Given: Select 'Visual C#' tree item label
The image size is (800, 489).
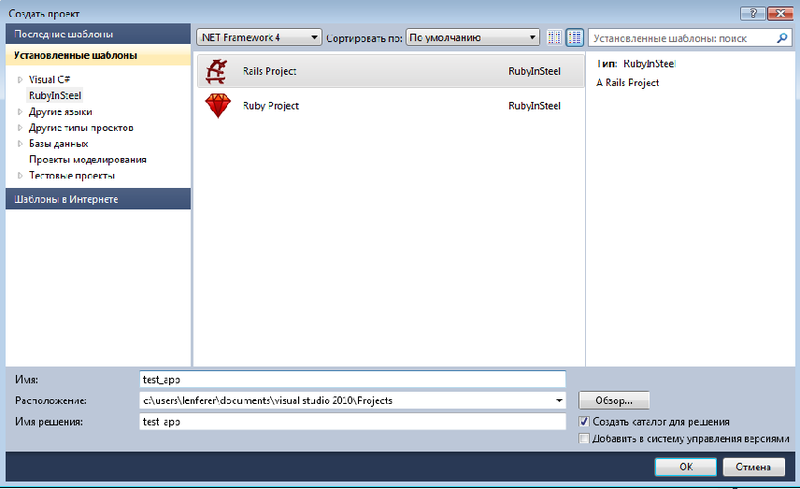Looking at the screenshot, I should coord(49,80).
